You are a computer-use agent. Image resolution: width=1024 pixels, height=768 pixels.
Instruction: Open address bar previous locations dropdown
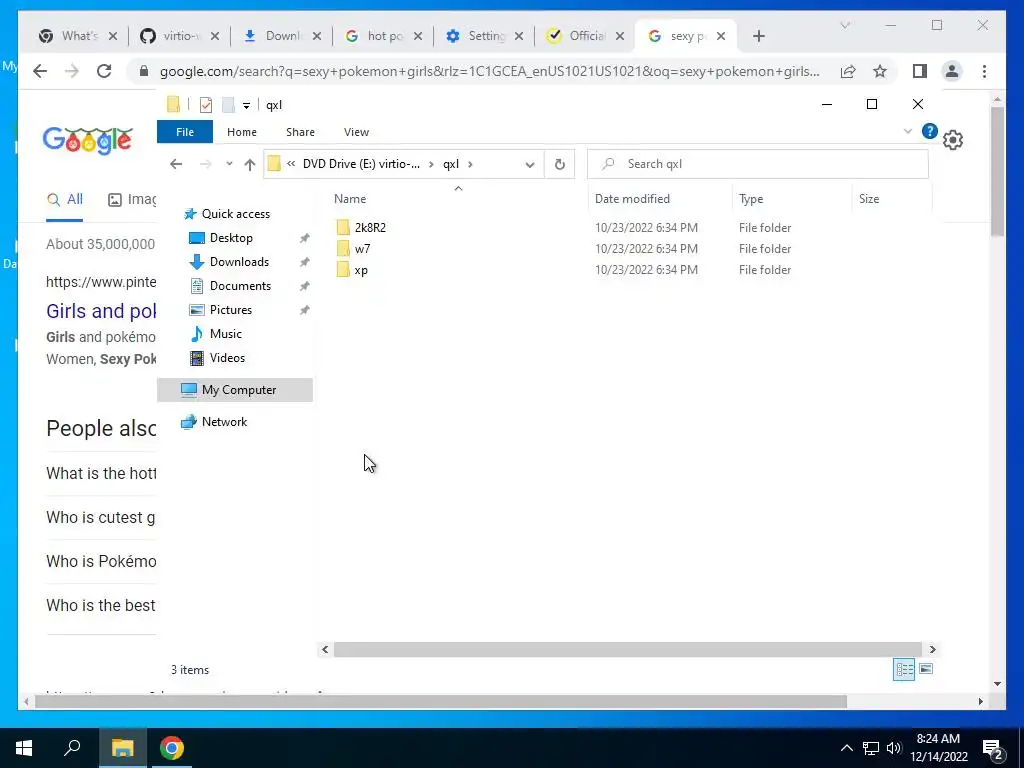[530, 165]
